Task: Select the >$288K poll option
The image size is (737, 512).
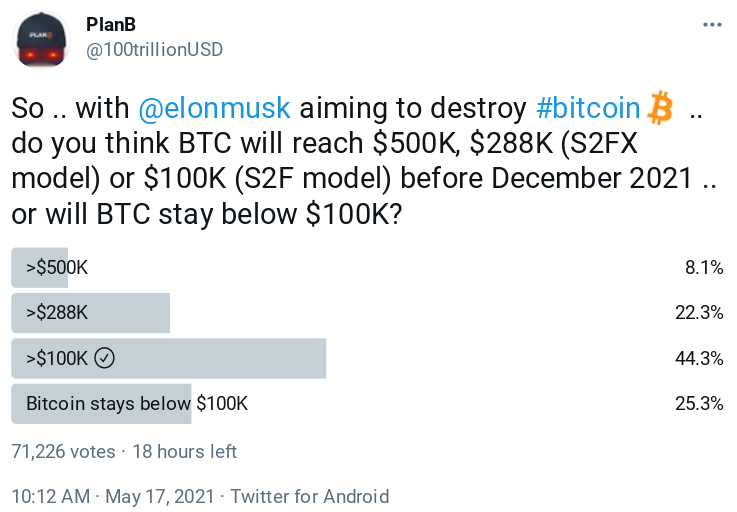Action: (57, 313)
